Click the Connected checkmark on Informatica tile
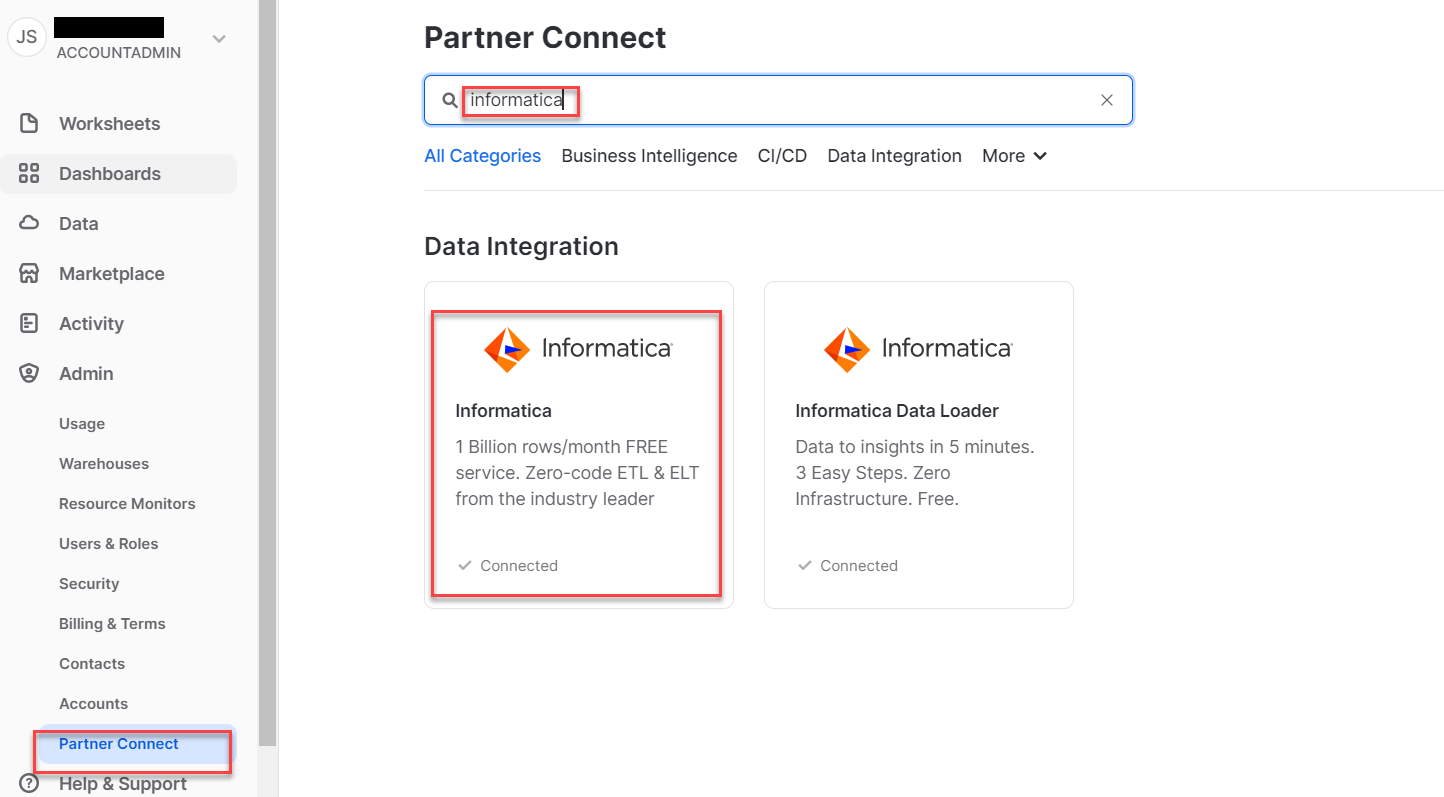The image size is (1444, 797). click(464, 565)
